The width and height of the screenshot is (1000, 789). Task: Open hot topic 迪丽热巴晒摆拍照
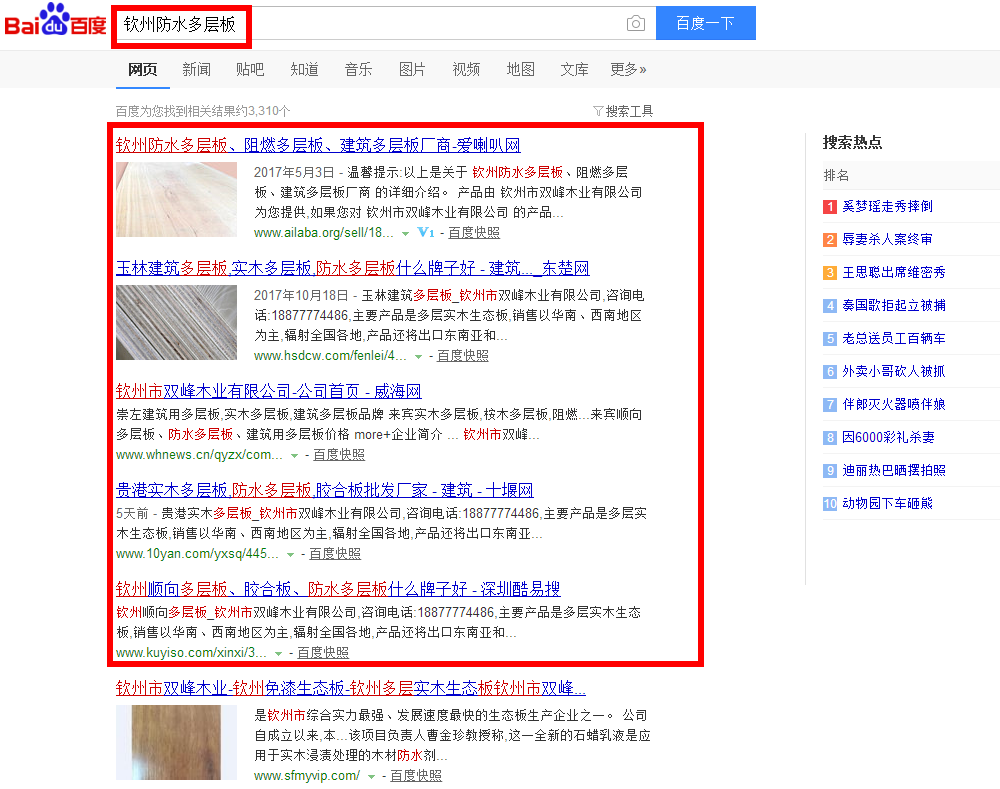893,471
